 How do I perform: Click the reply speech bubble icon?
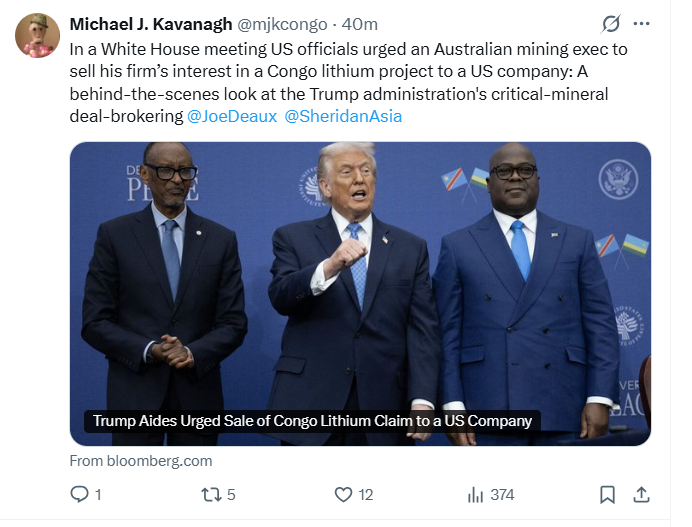(80, 494)
